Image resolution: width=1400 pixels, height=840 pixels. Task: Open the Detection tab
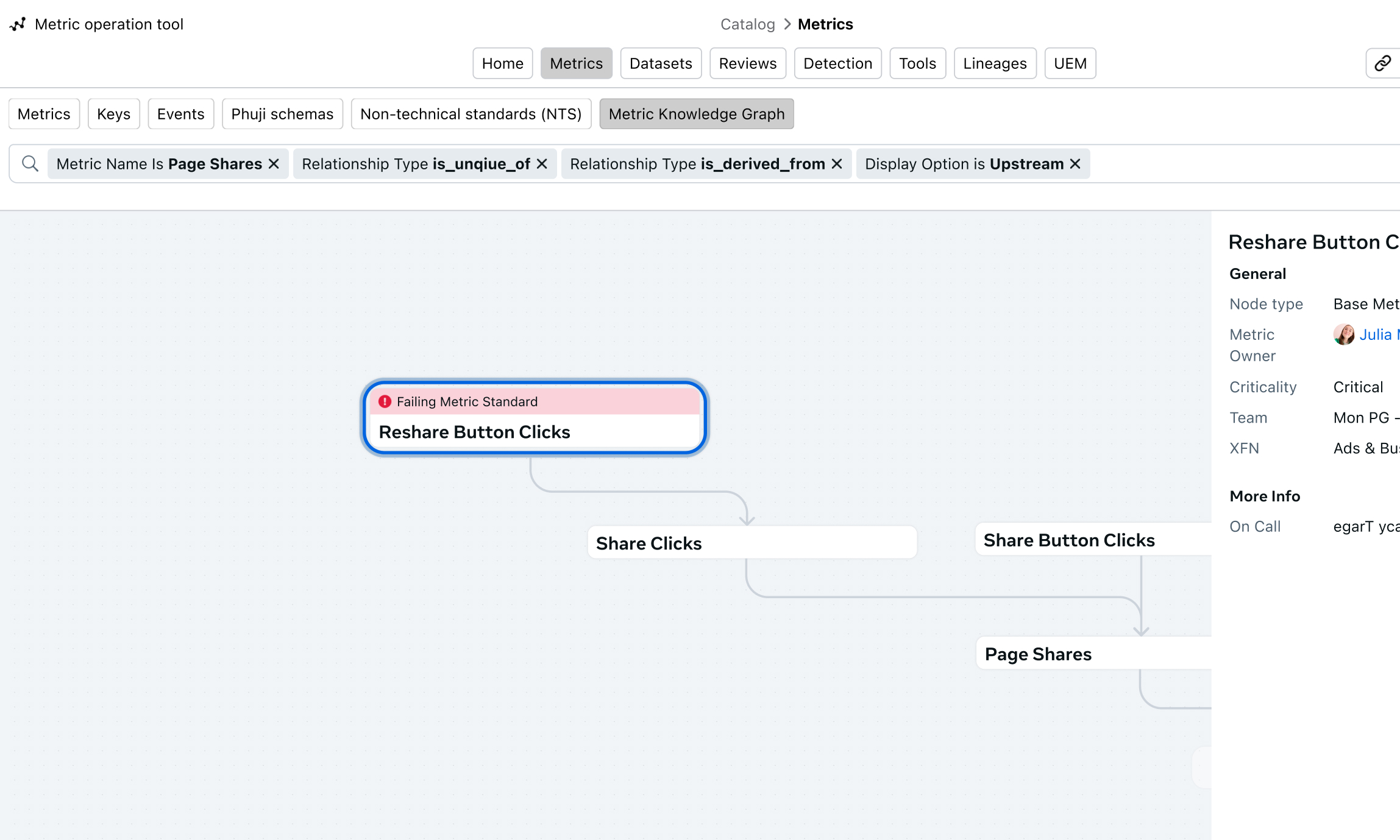pos(837,63)
